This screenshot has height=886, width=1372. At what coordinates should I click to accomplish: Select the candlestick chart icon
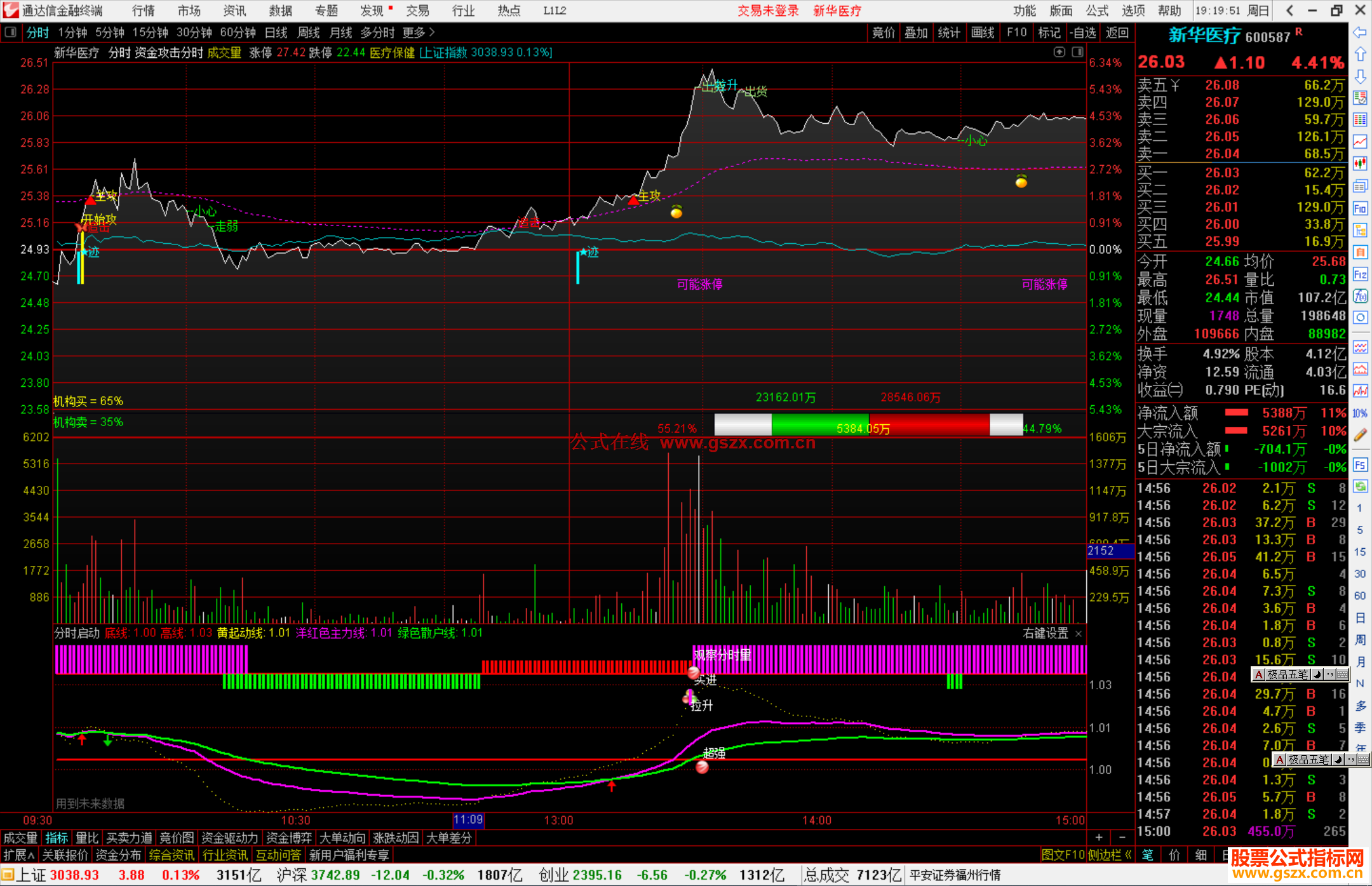[1360, 164]
